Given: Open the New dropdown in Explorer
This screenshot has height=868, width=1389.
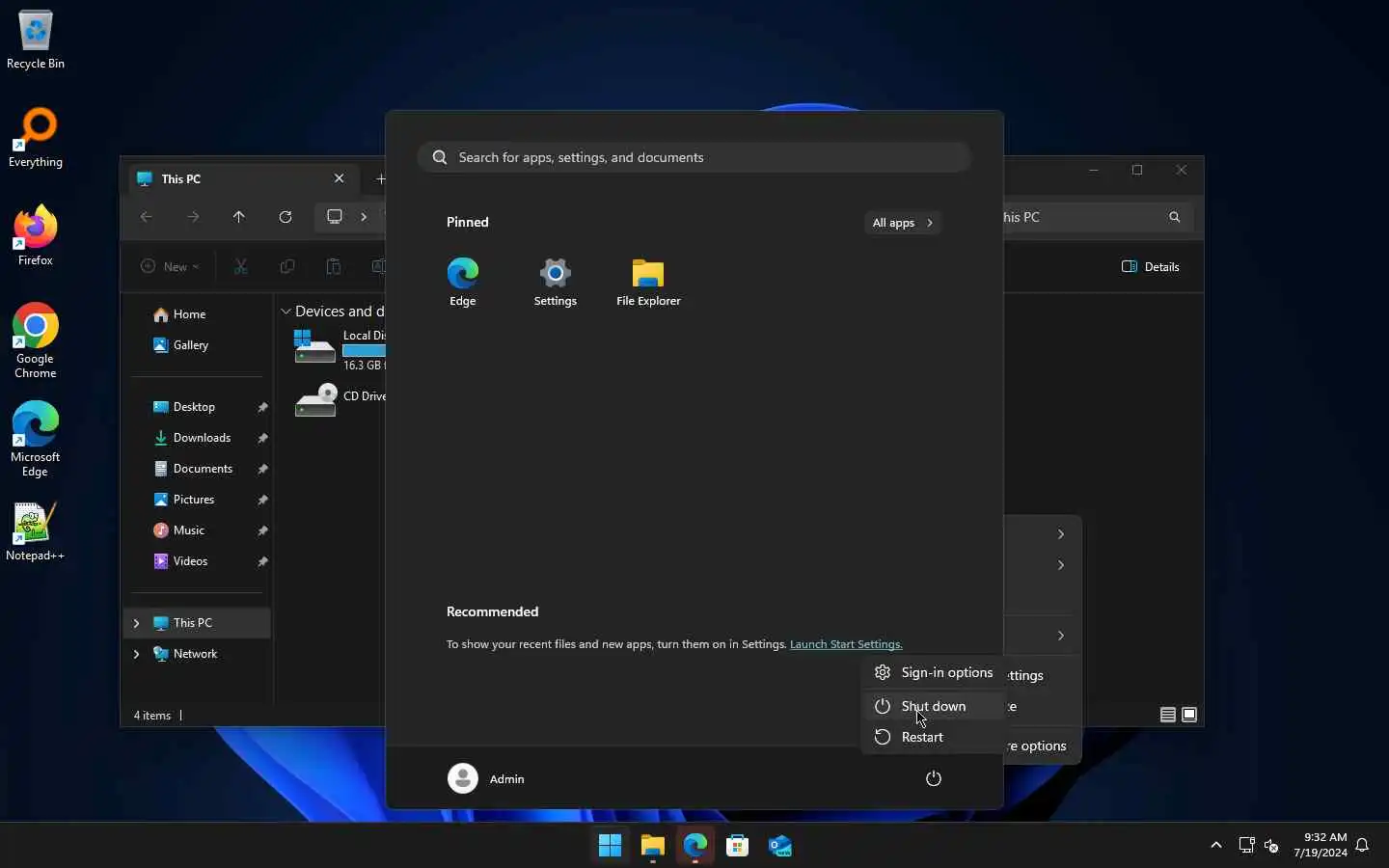Looking at the screenshot, I should click(x=170, y=267).
